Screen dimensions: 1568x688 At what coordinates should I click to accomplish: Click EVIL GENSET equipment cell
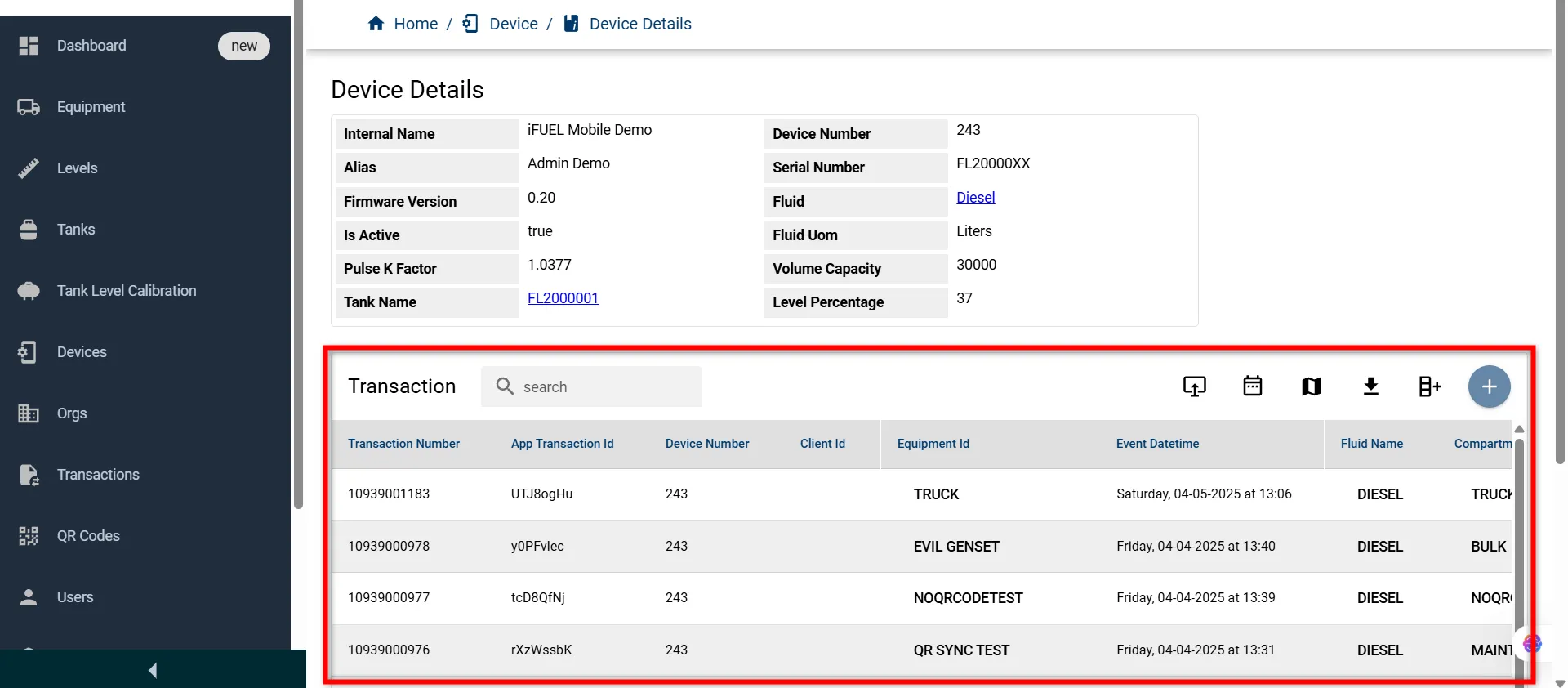pos(956,547)
